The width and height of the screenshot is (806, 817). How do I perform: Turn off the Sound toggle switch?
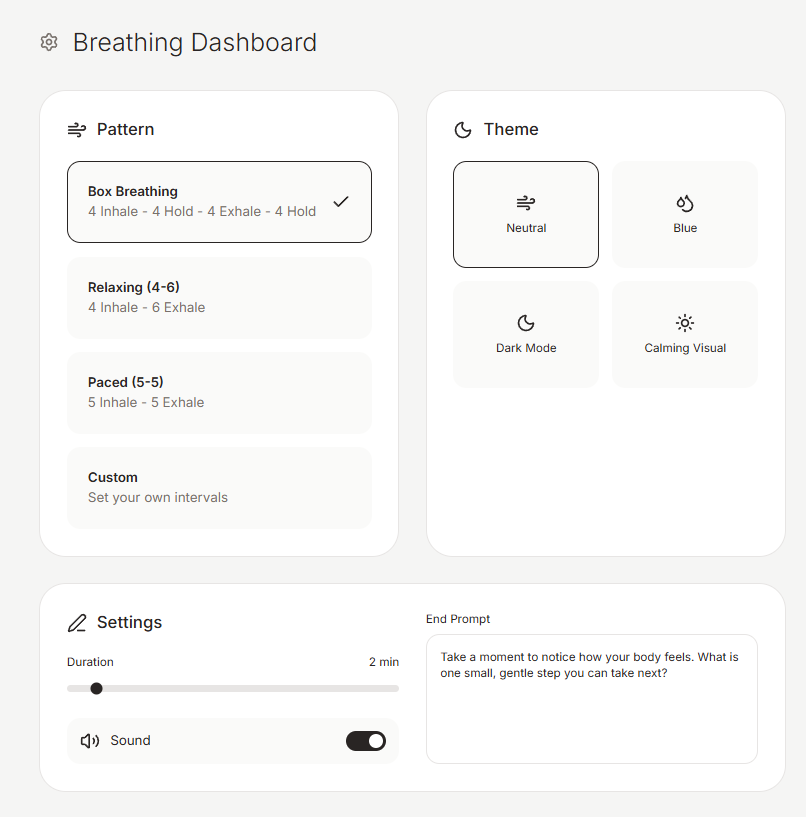[x=366, y=741]
